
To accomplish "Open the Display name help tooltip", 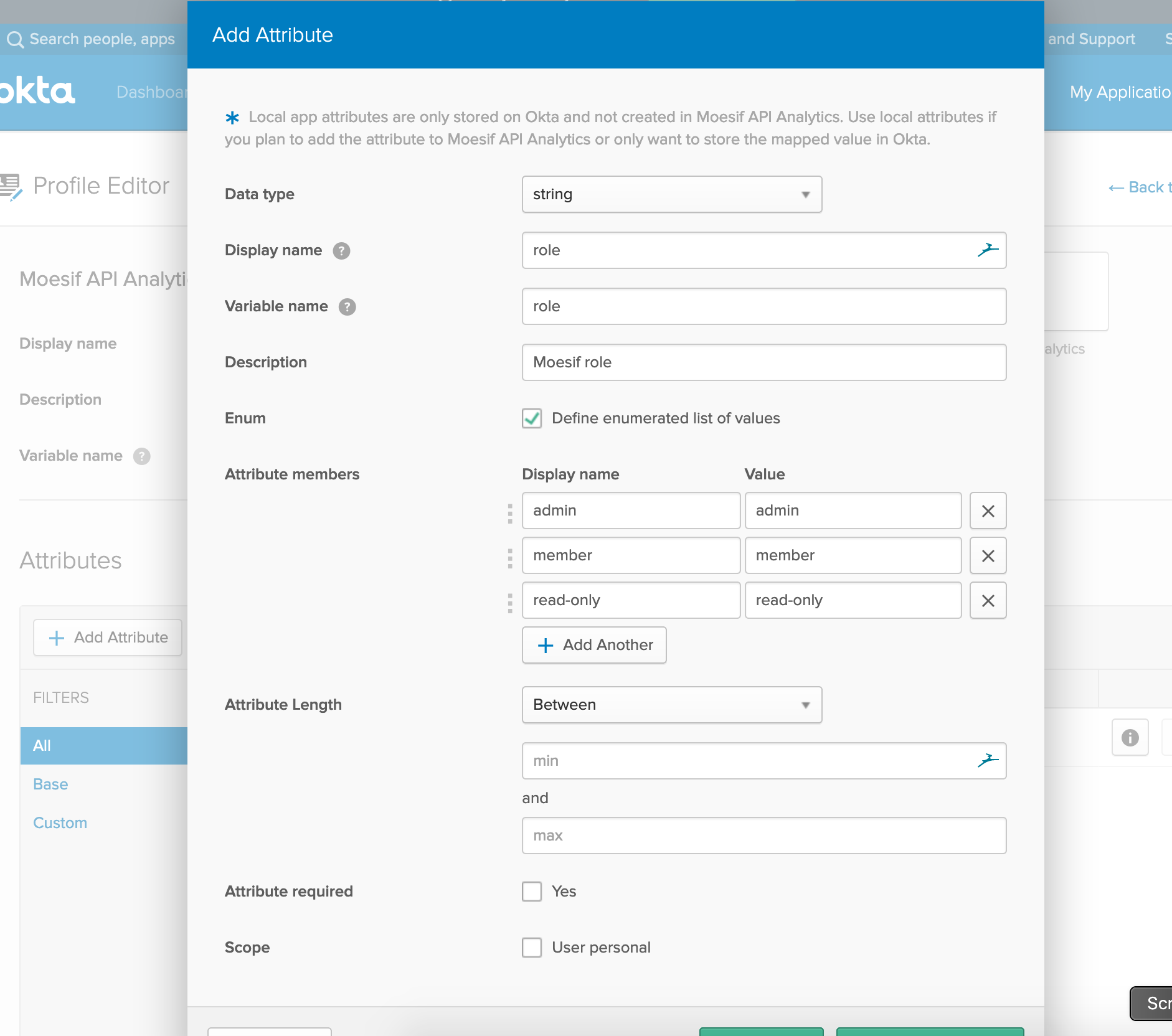I will point(341,251).
